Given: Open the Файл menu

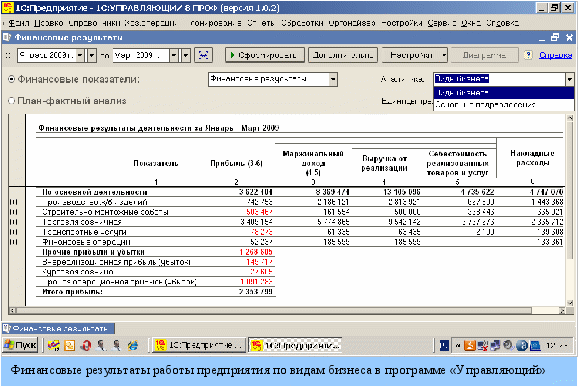Looking at the screenshot, I should tap(18, 23).
